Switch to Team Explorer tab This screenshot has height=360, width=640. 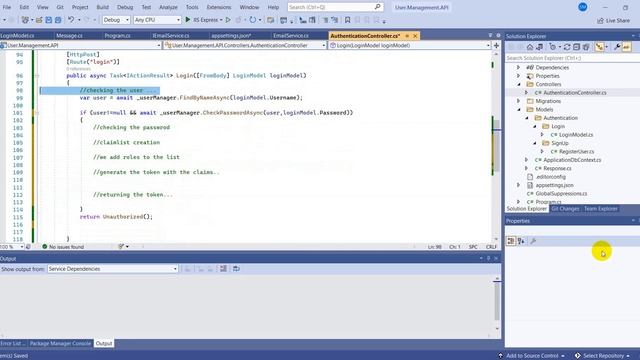coord(600,209)
